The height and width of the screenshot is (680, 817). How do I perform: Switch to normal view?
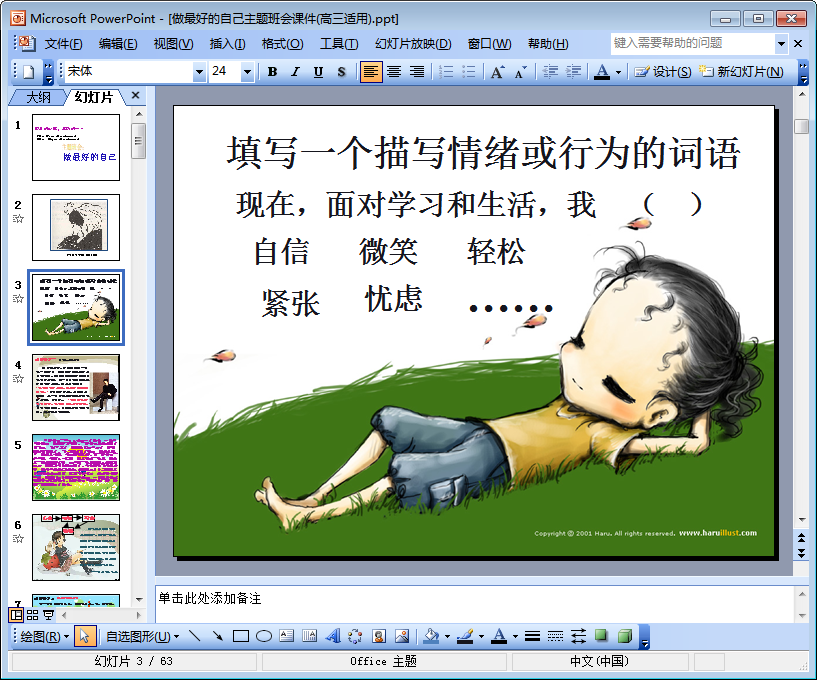tap(16, 615)
